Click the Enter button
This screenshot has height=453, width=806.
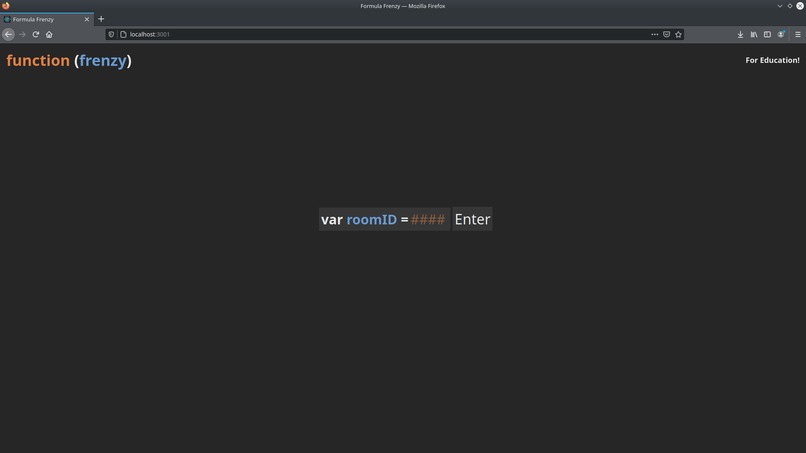click(472, 219)
